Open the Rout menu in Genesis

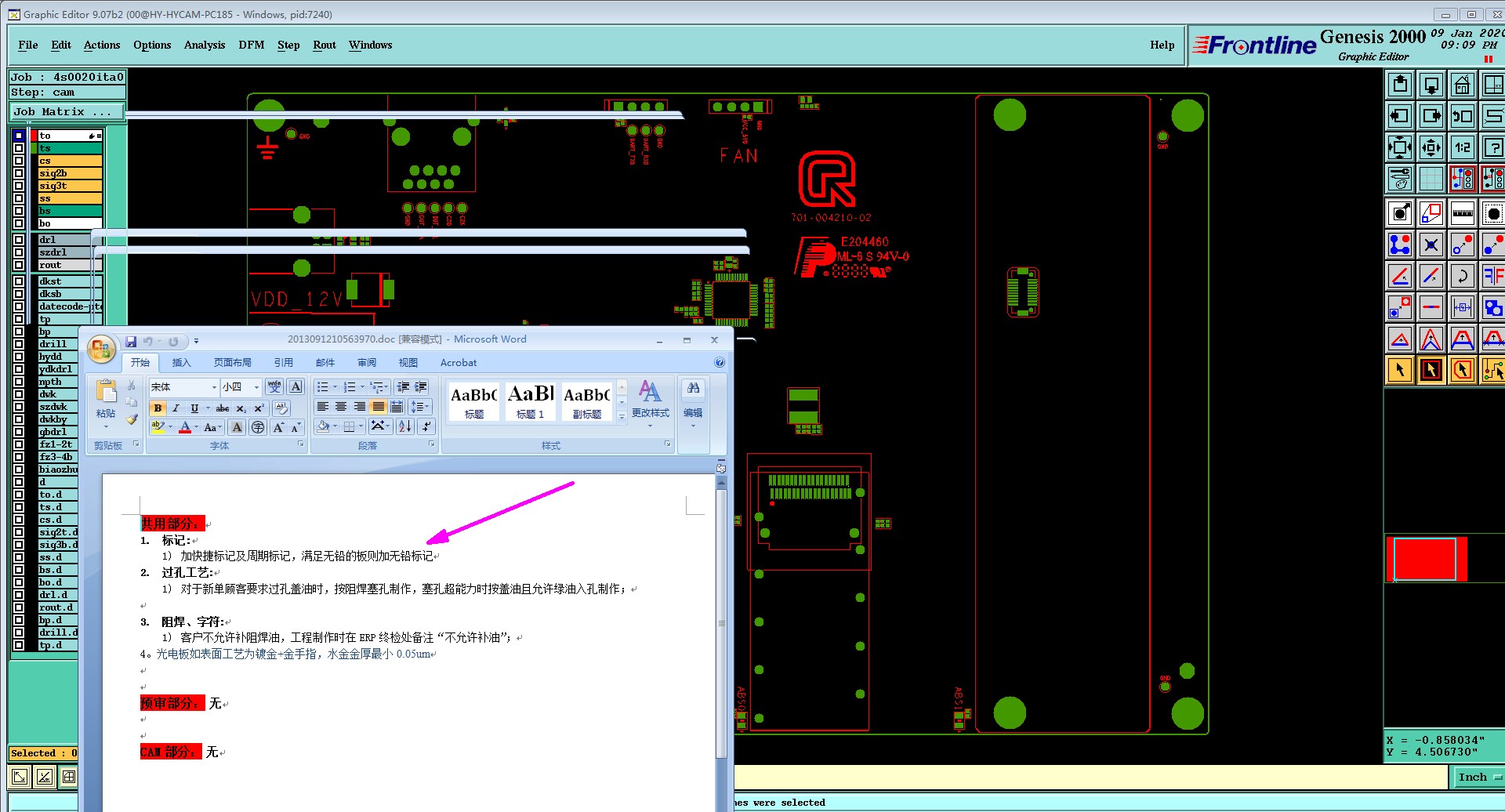325,45
